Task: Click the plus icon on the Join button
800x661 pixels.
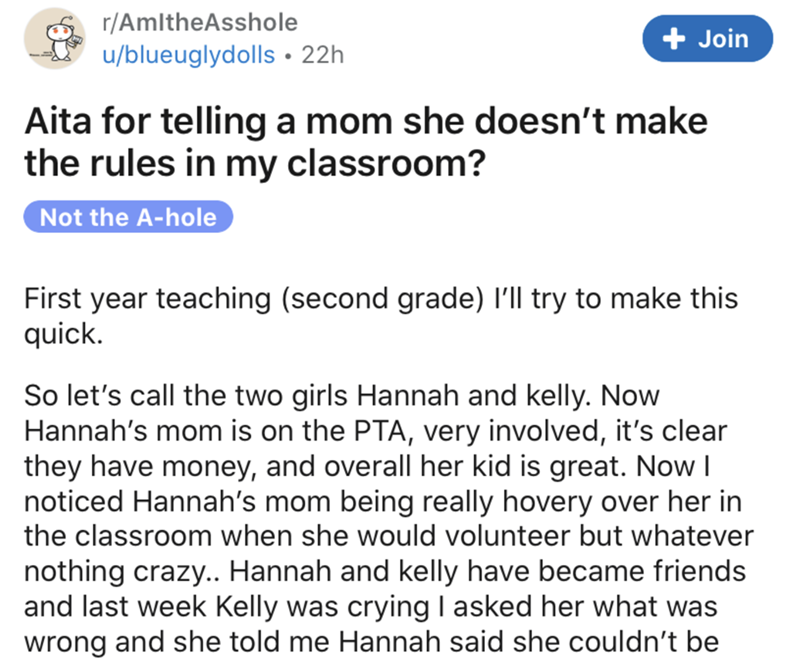Action: 679,39
